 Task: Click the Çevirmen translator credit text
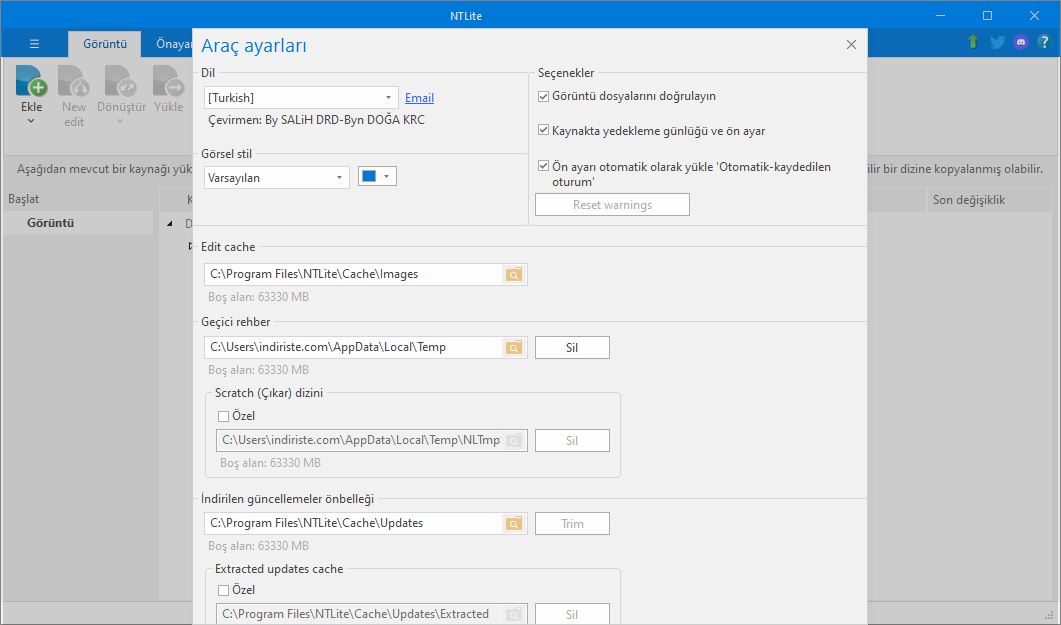click(317, 120)
